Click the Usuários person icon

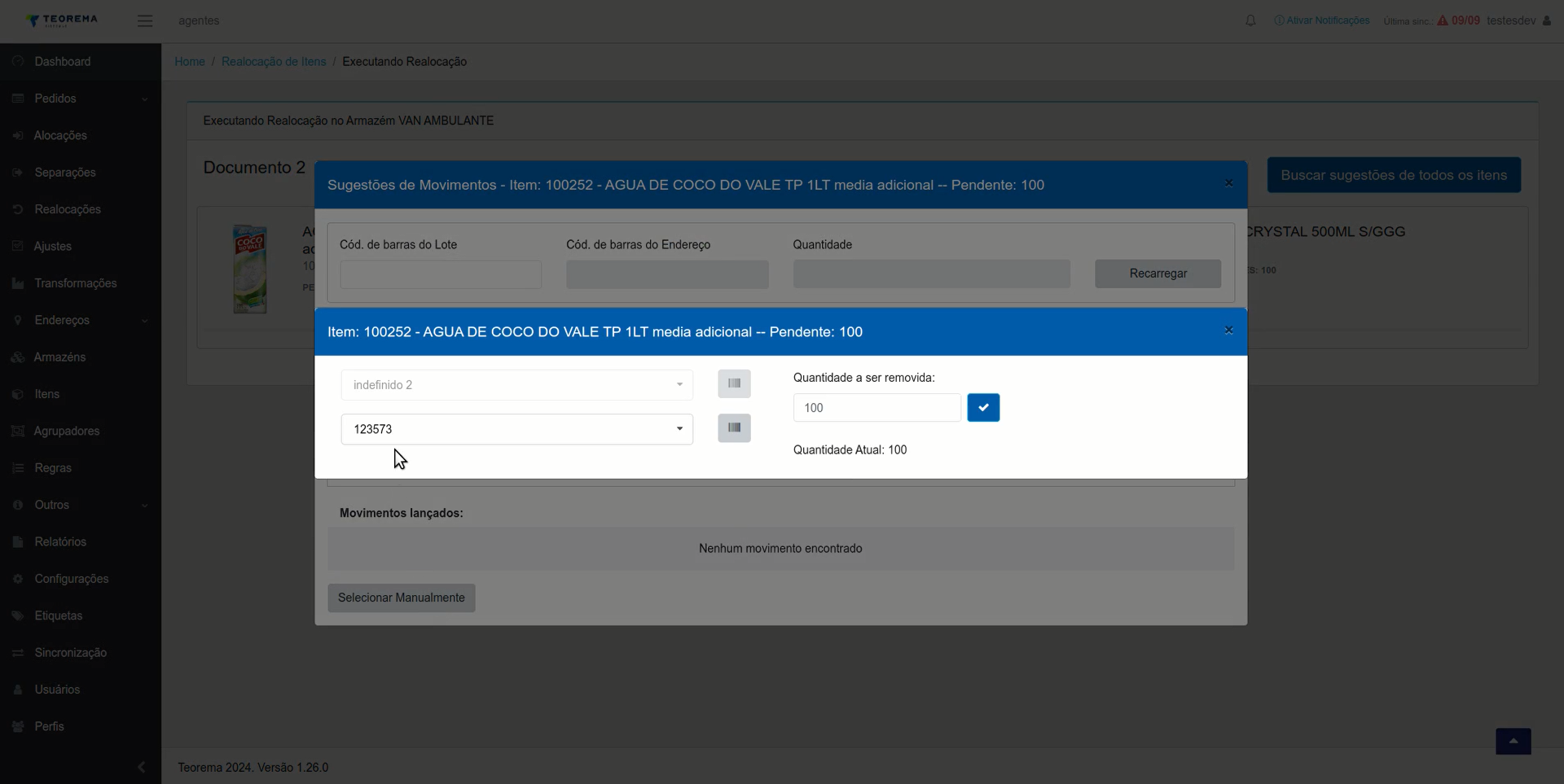[18, 690]
